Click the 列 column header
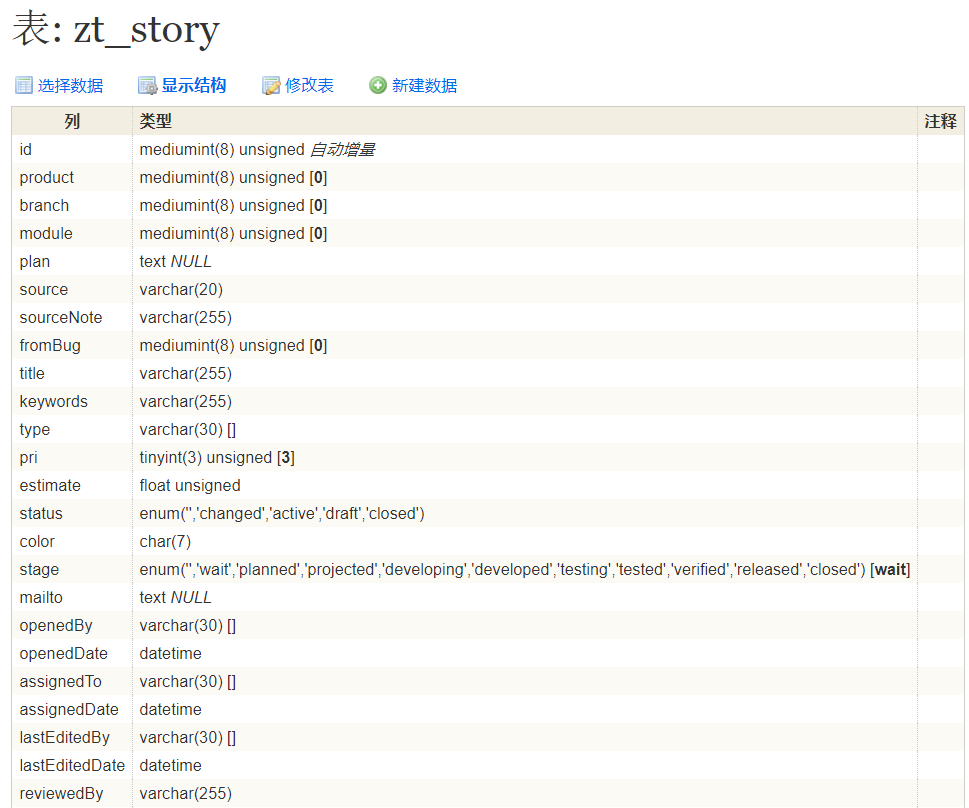This screenshot has width=969, height=808. [72, 121]
